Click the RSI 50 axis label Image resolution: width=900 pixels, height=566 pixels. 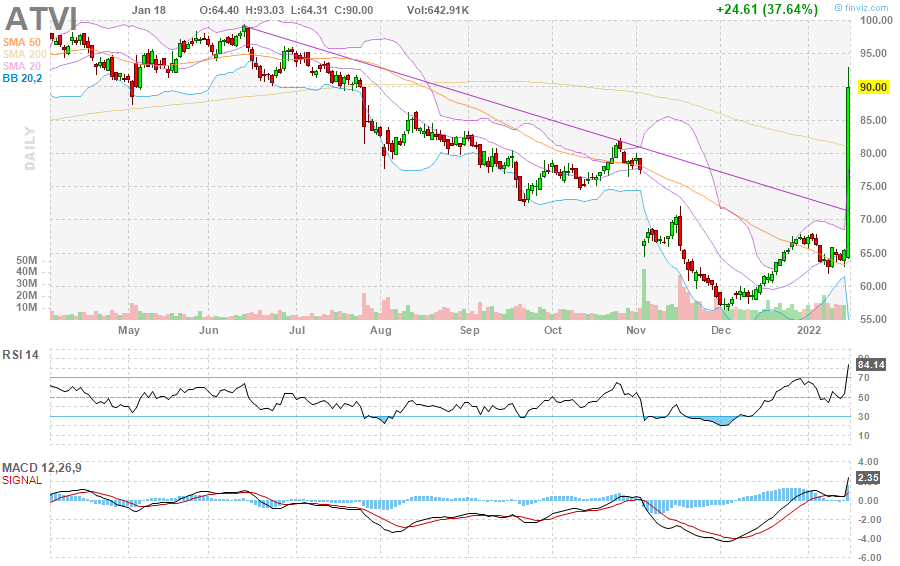(x=863, y=398)
